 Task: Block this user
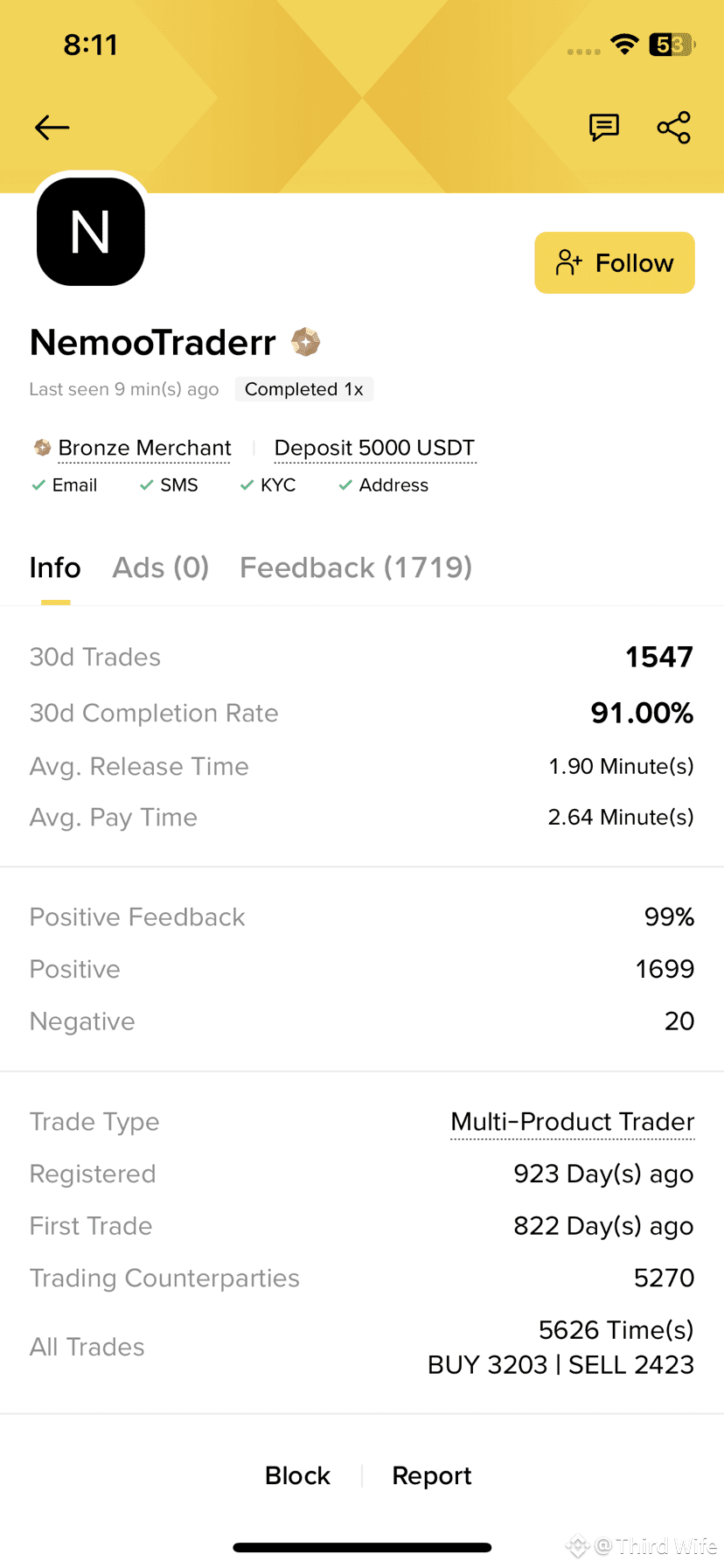click(297, 1475)
